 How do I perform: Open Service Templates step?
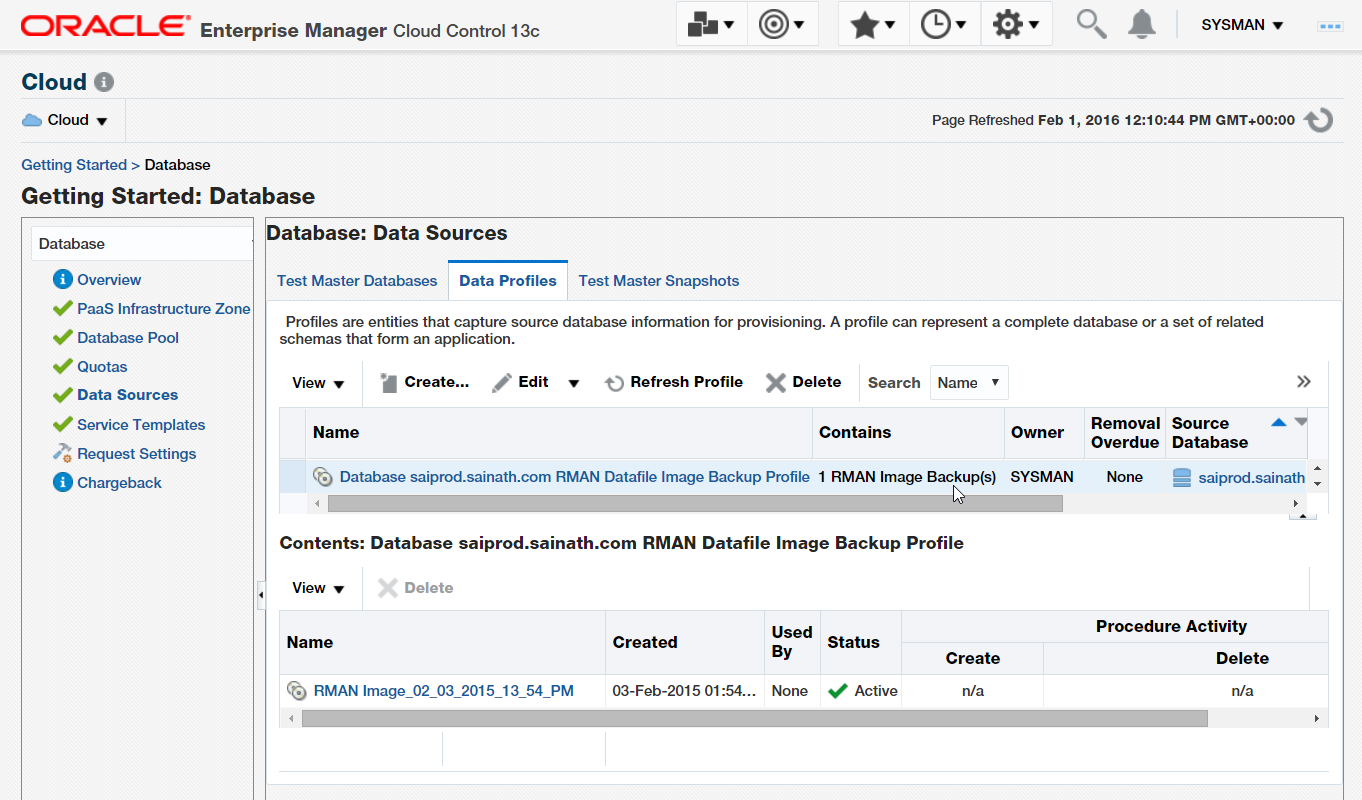pyautogui.click(x=141, y=425)
